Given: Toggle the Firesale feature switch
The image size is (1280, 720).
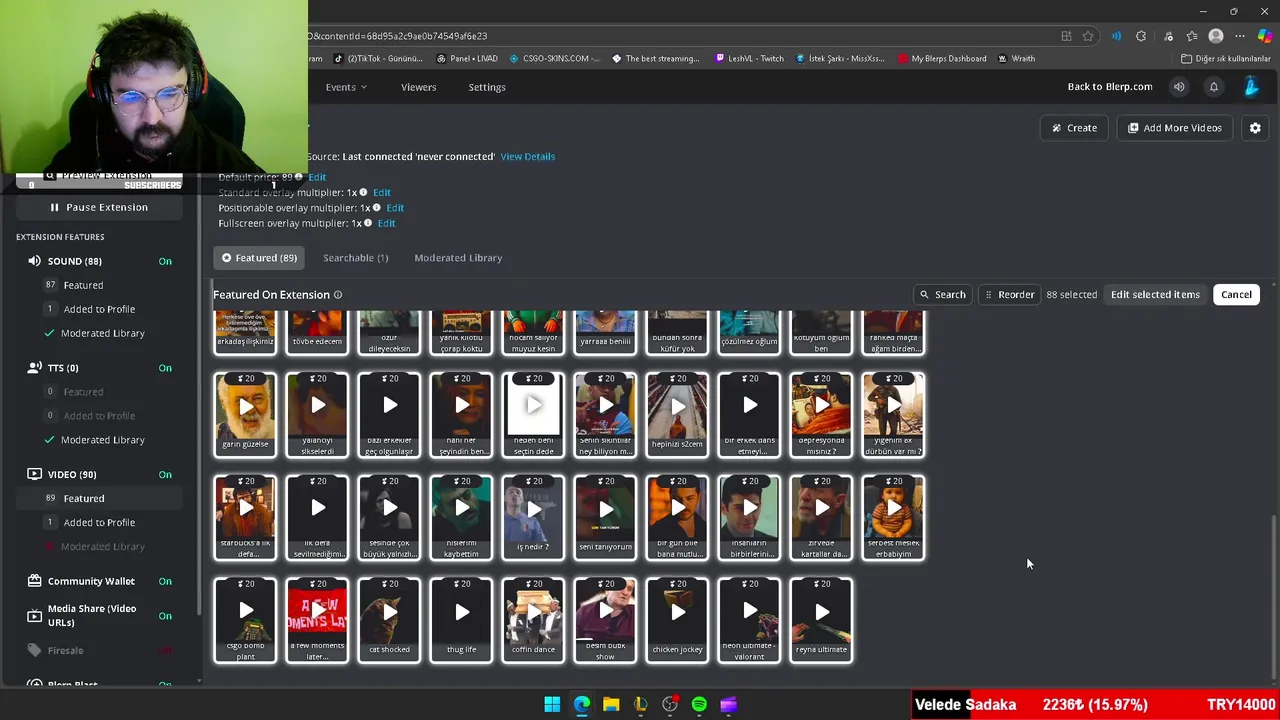Looking at the screenshot, I should coord(165,651).
